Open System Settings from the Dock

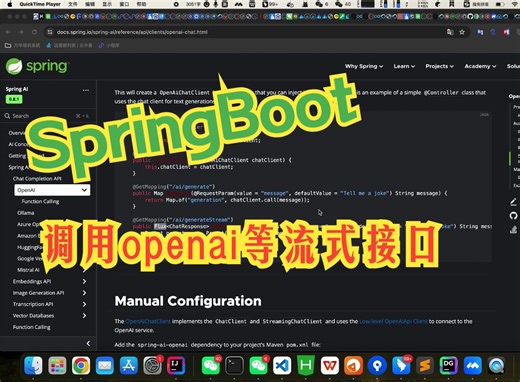point(152,366)
